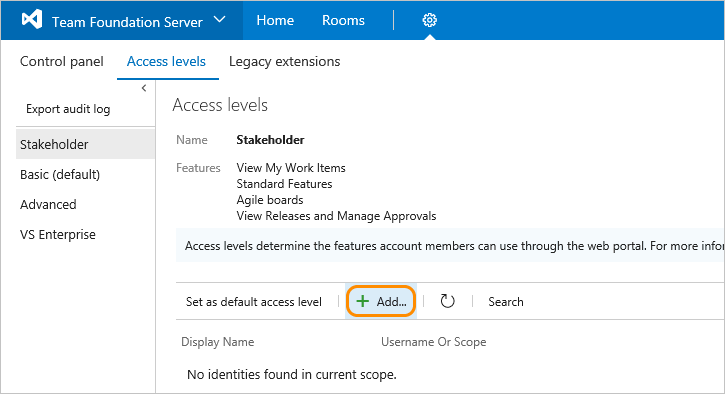Click the Username Or Scope column header
The image size is (725, 394).
pyautogui.click(x=433, y=342)
